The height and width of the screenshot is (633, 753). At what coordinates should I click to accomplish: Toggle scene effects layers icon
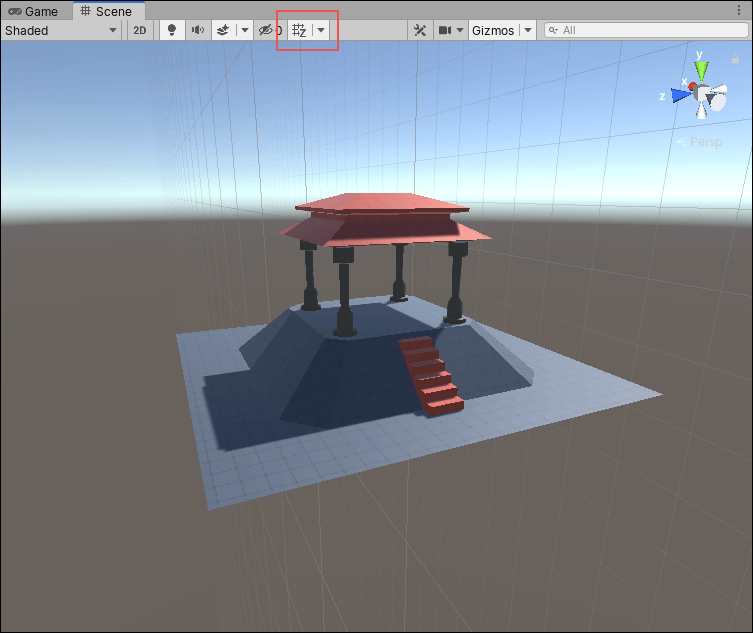224,30
